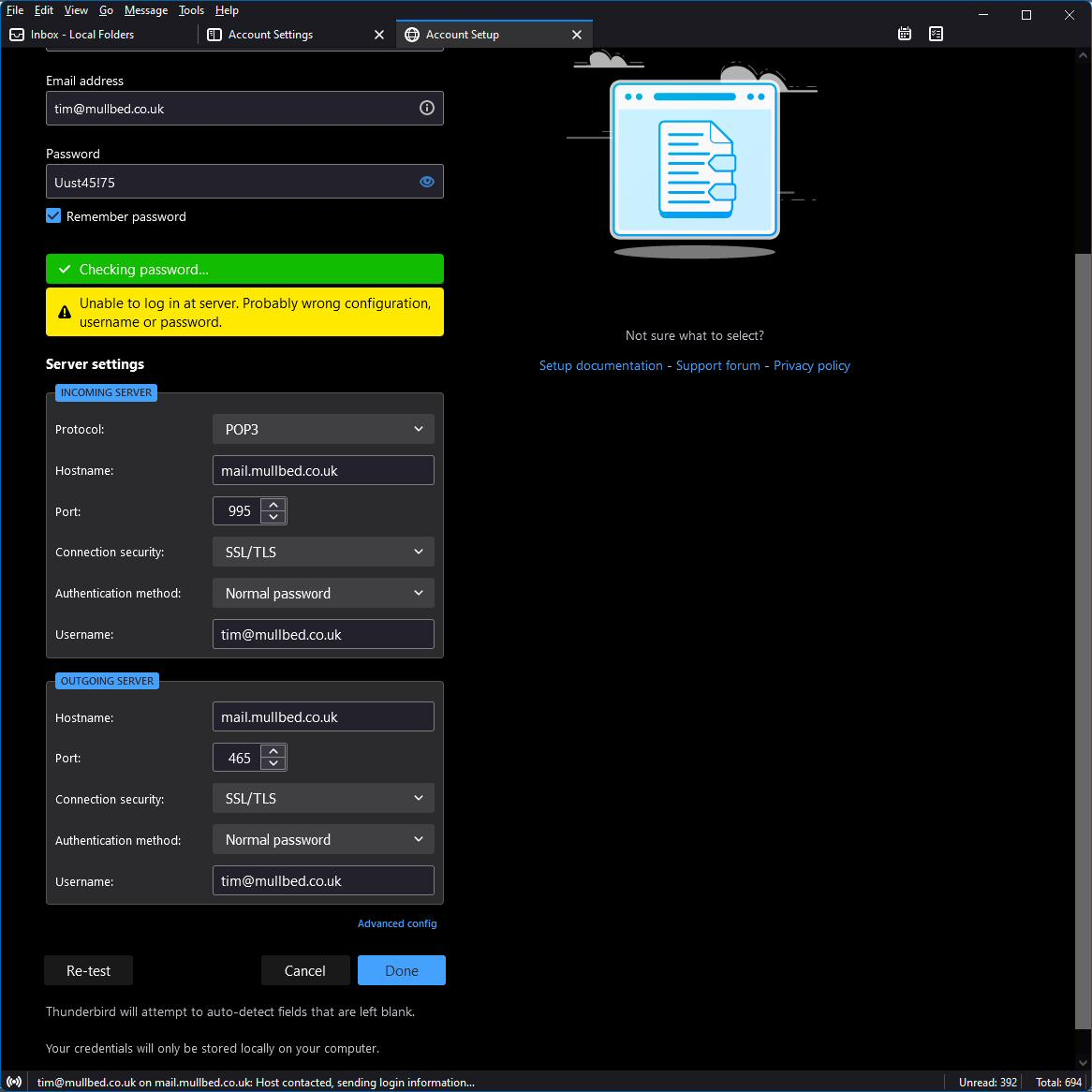Increase outgoing port number
The width and height of the screenshot is (1092, 1092).
273,751
